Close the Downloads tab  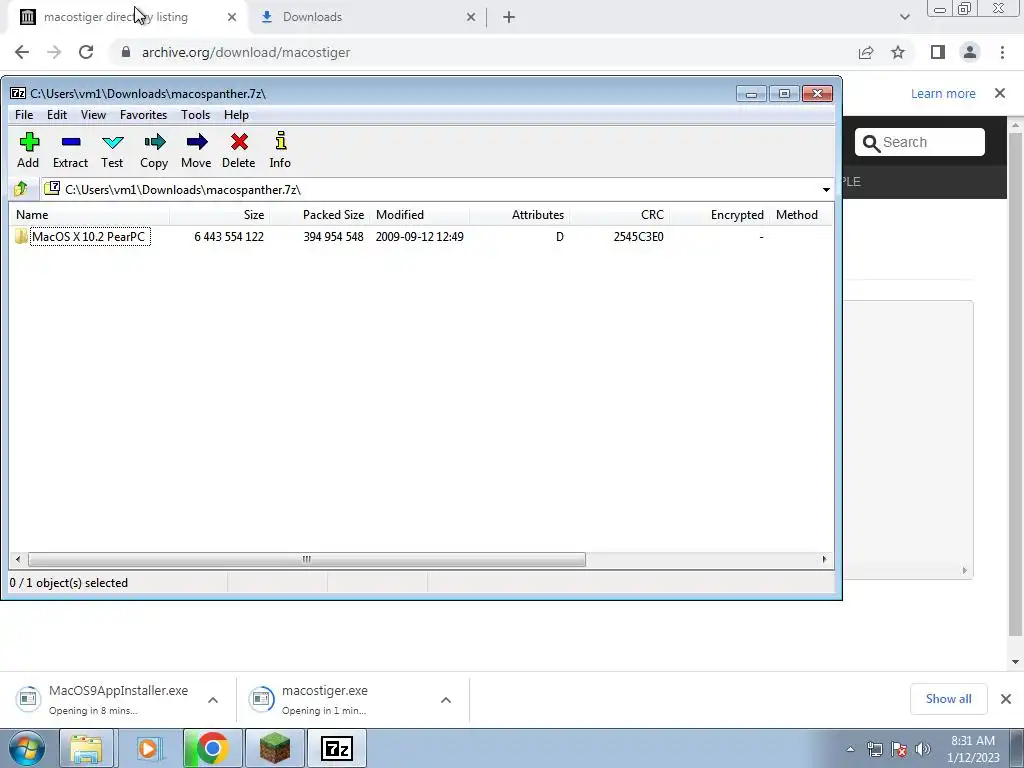coord(471,17)
